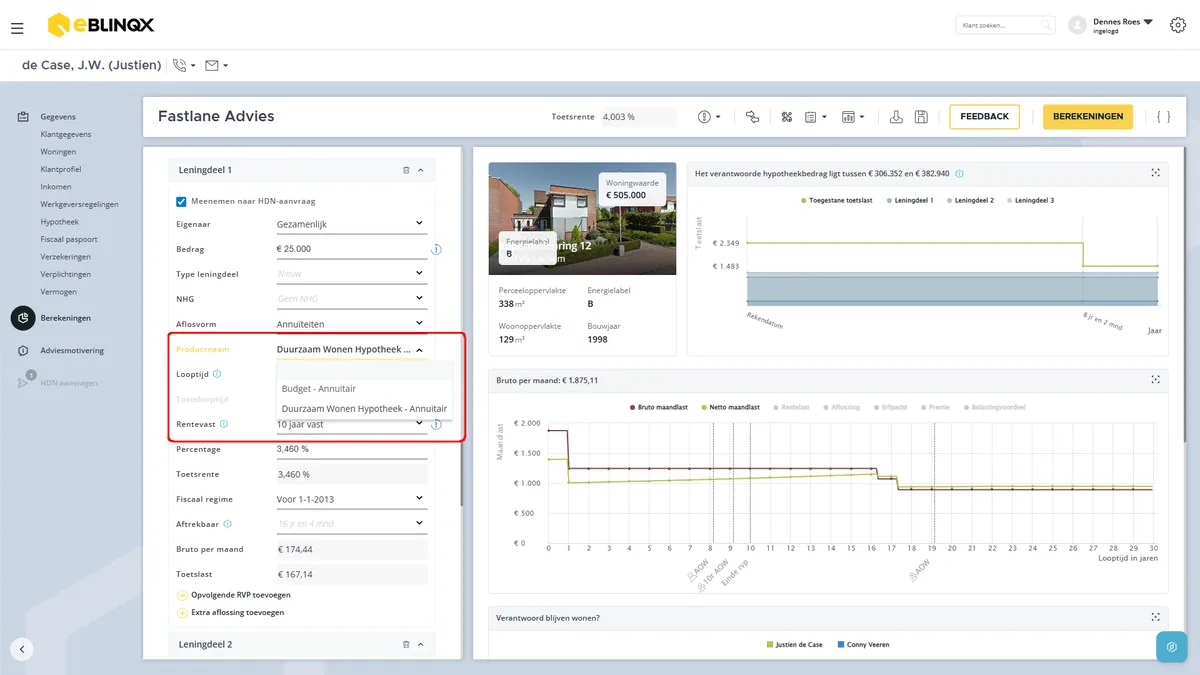Click the save disk icon in toolbar
The image size is (1200, 675).
click(x=921, y=117)
